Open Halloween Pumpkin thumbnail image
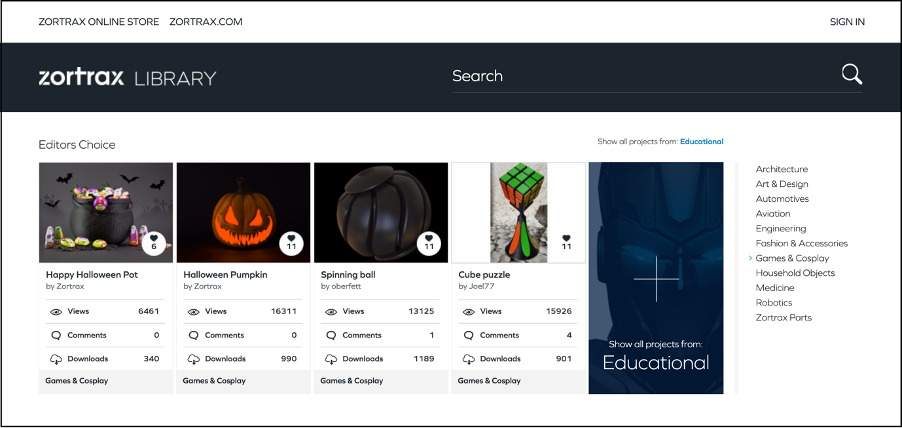Viewport: 902px width, 428px height. coord(243,212)
